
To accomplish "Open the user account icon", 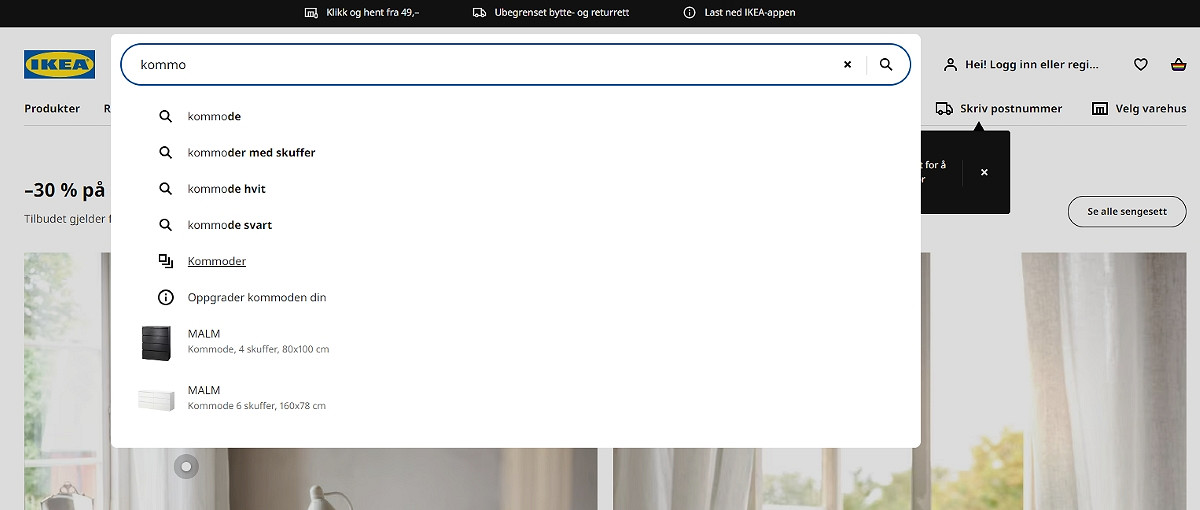I will pos(950,64).
